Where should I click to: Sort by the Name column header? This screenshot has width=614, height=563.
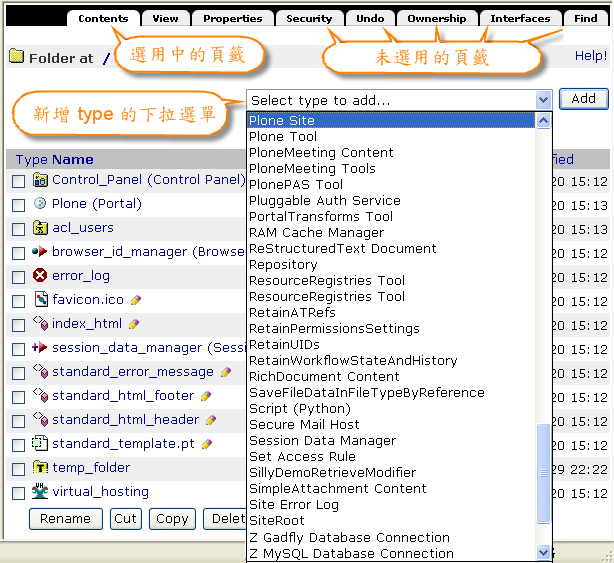pyautogui.click(x=73, y=159)
